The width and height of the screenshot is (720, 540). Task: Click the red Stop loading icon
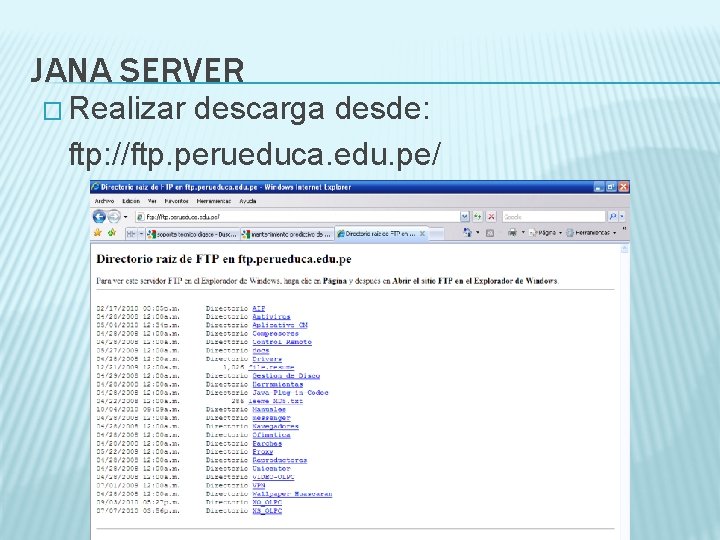pyautogui.click(x=491, y=216)
